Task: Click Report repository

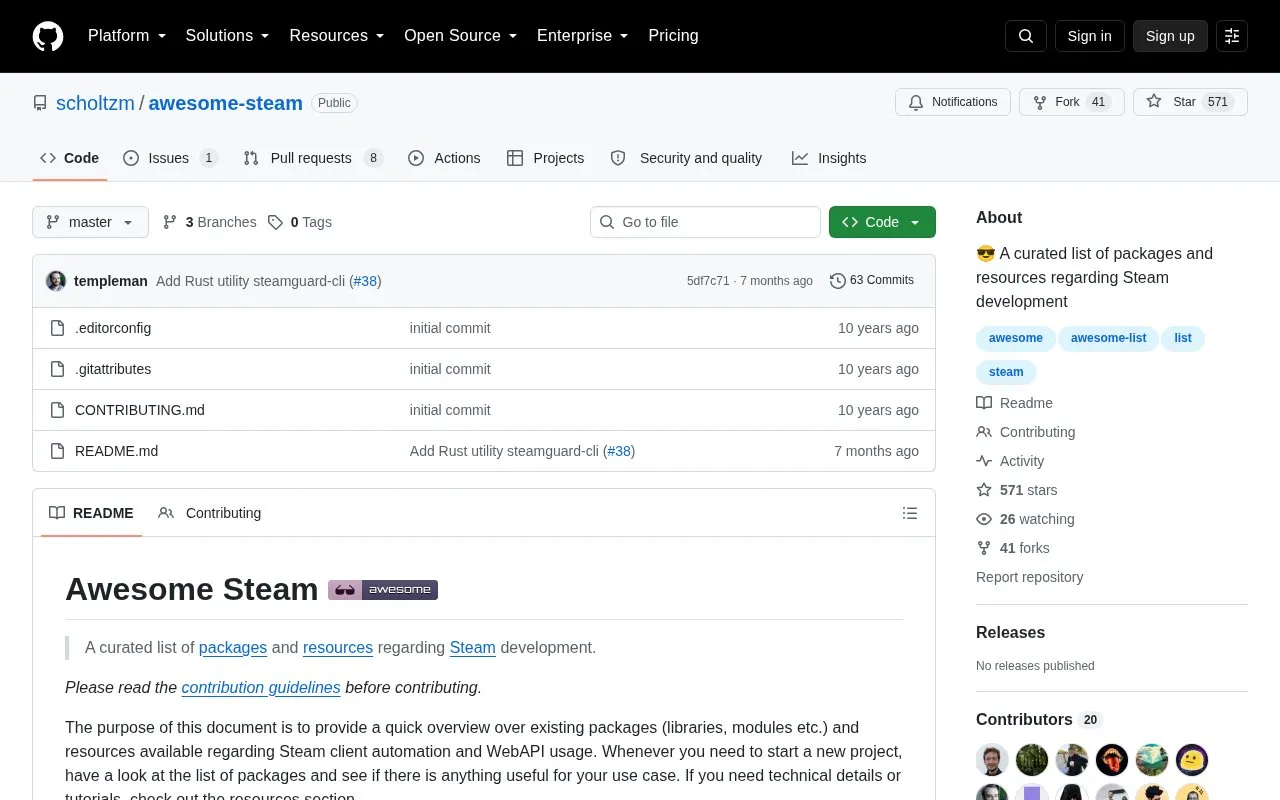Action: pyautogui.click(x=1029, y=577)
